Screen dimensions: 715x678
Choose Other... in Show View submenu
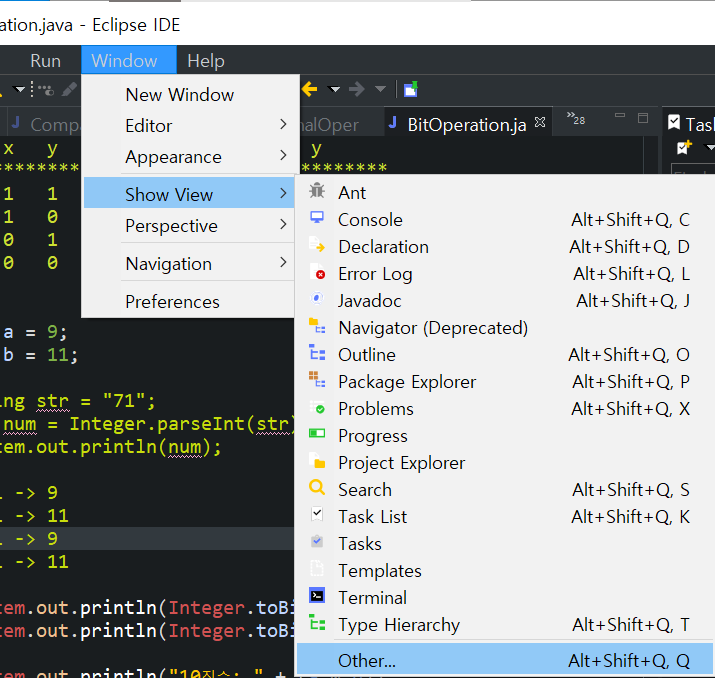click(504, 660)
